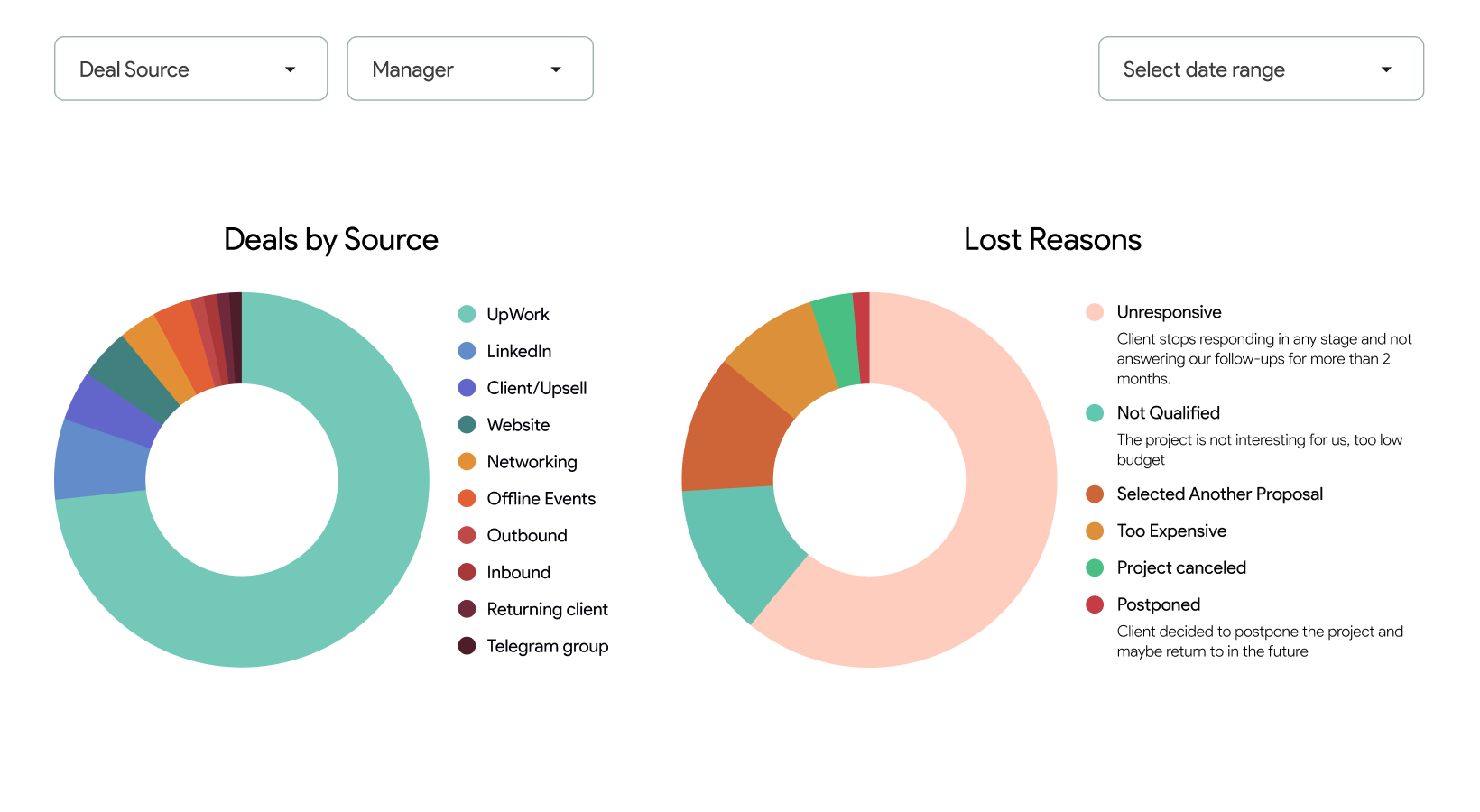Select the Lost Reasons chart title

click(1052, 240)
